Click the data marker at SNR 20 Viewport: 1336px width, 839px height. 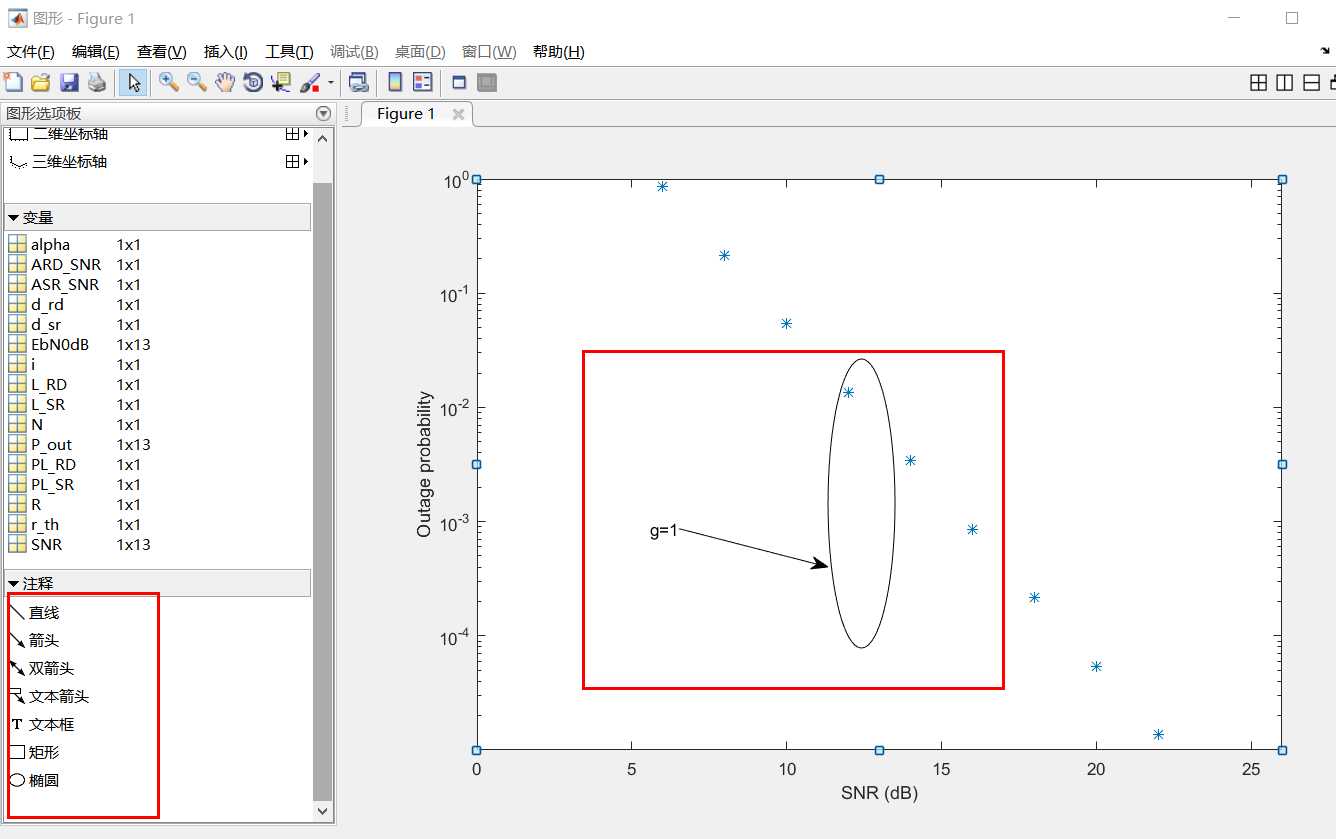1096,666
